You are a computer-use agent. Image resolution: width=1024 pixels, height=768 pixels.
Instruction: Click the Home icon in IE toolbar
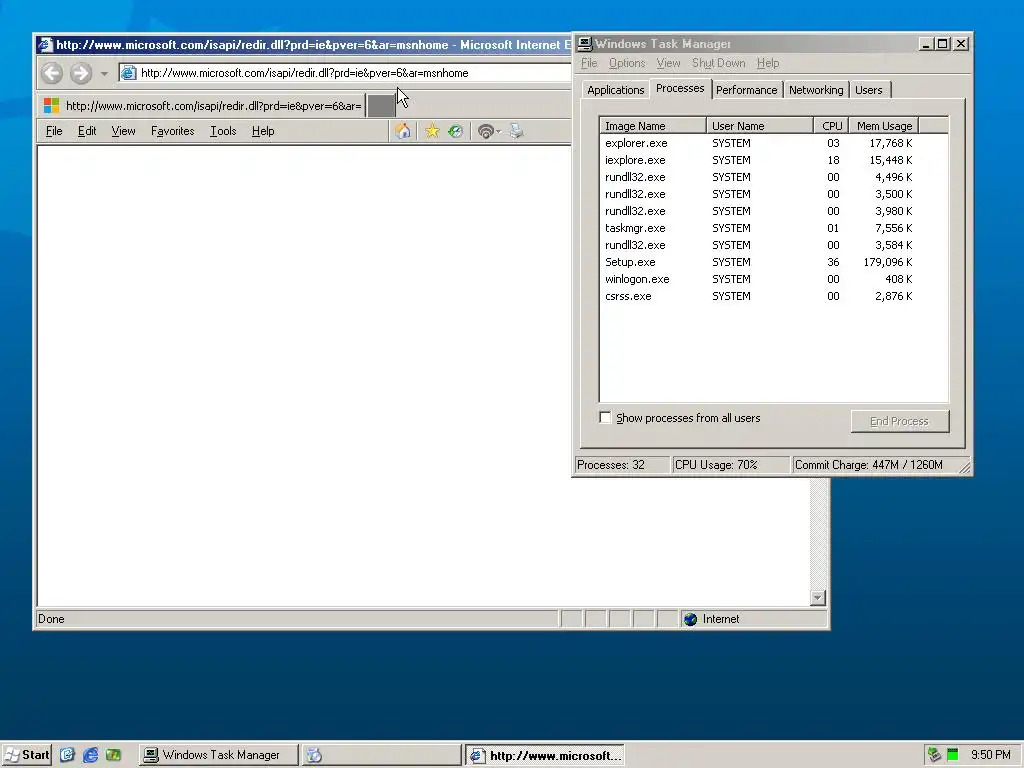click(x=403, y=131)
